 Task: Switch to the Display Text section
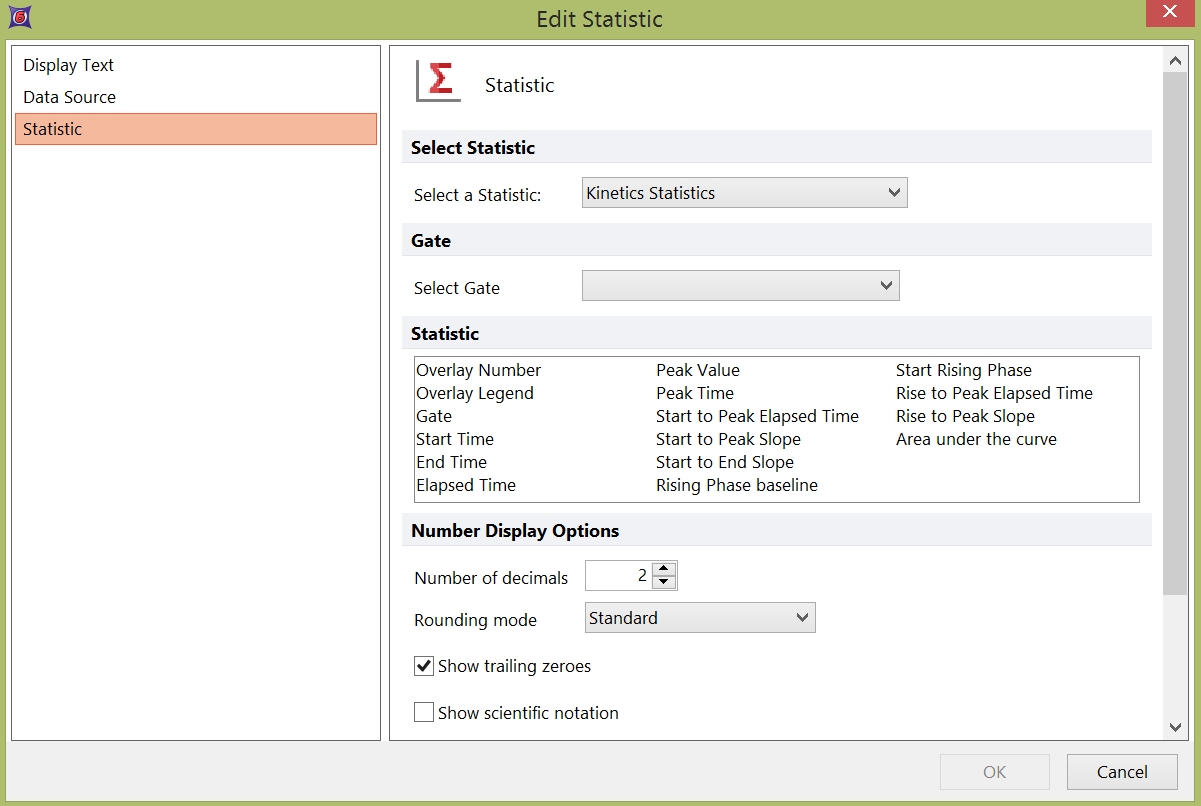pyautogui.click(x=69, y=65)
